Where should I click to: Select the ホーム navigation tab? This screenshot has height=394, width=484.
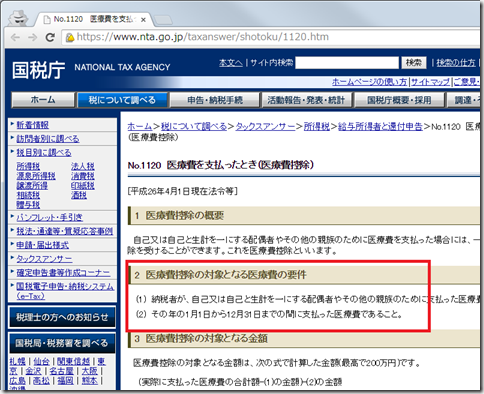coord(43,100)
